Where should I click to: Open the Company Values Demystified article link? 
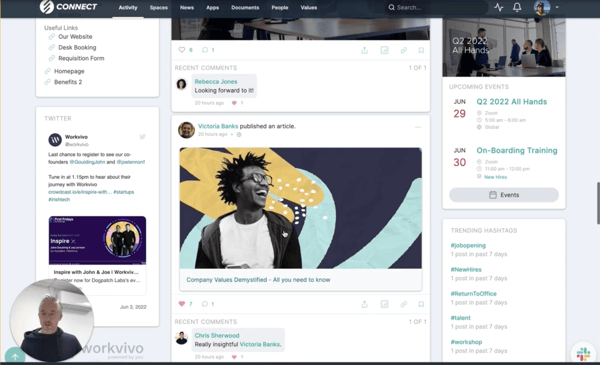click(258, 280)
